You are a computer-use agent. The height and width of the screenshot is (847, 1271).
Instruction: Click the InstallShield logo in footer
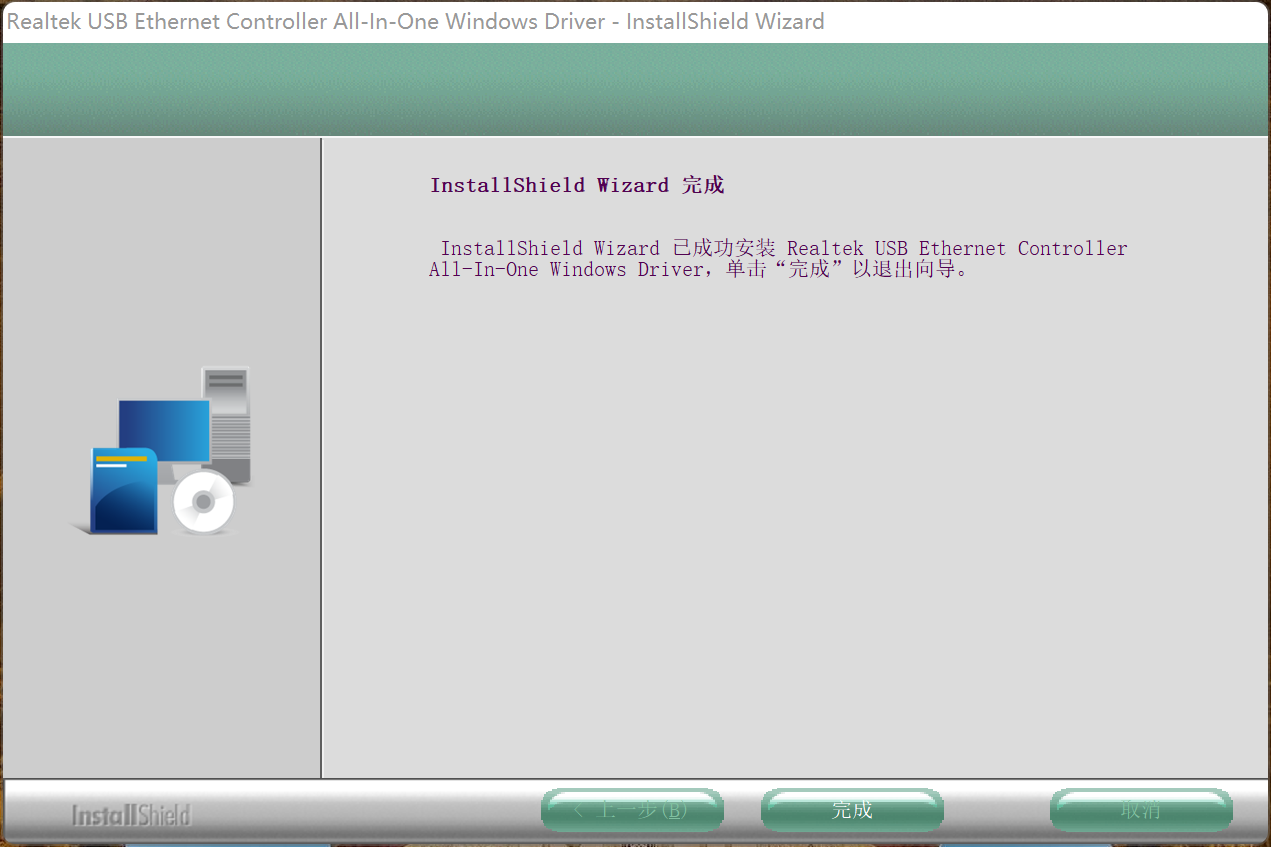(x=131, y=815)
